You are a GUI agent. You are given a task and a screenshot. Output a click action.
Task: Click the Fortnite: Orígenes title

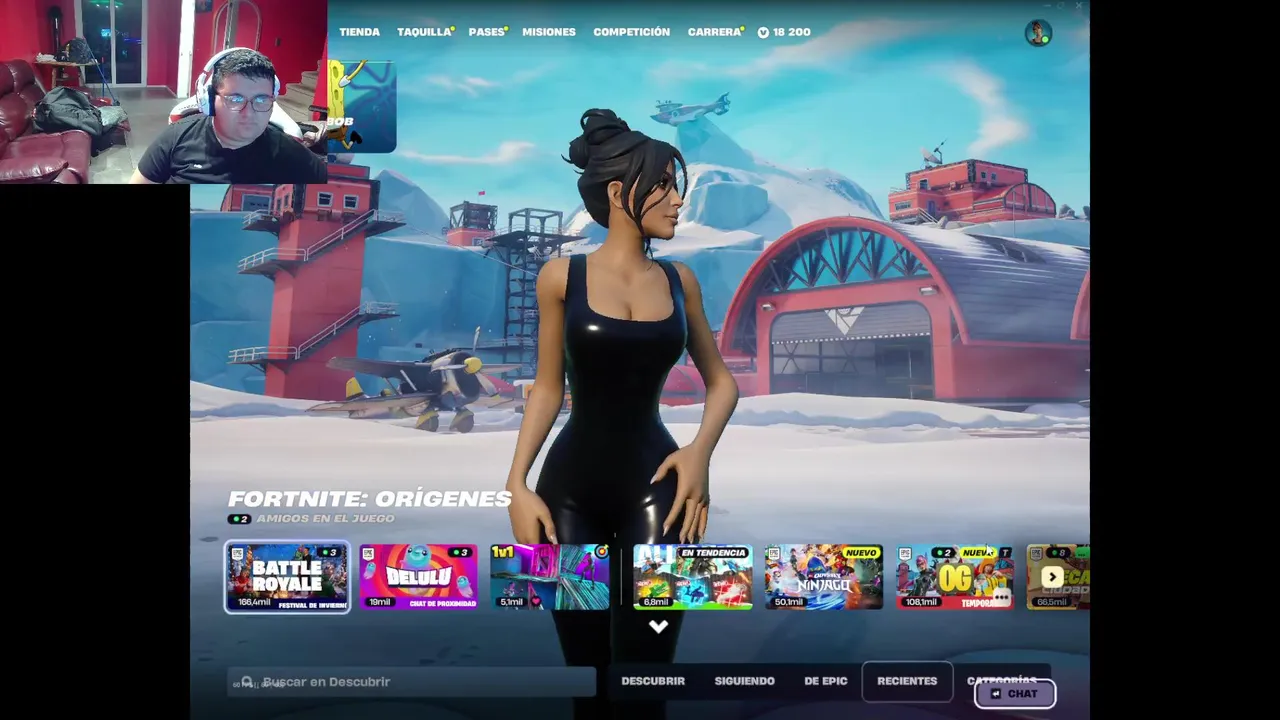[370, 498]
